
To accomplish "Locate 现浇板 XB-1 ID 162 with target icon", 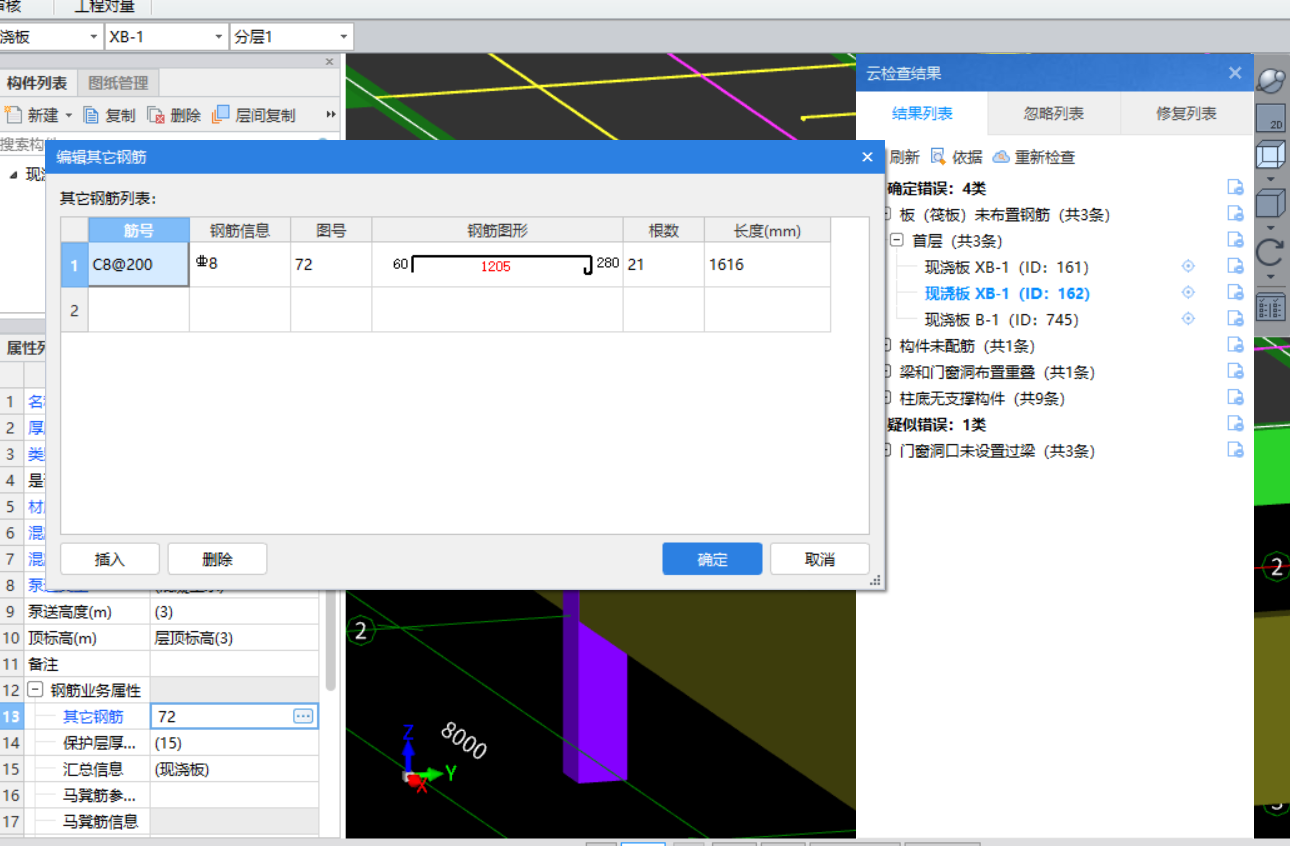I will click(1188, 293).
